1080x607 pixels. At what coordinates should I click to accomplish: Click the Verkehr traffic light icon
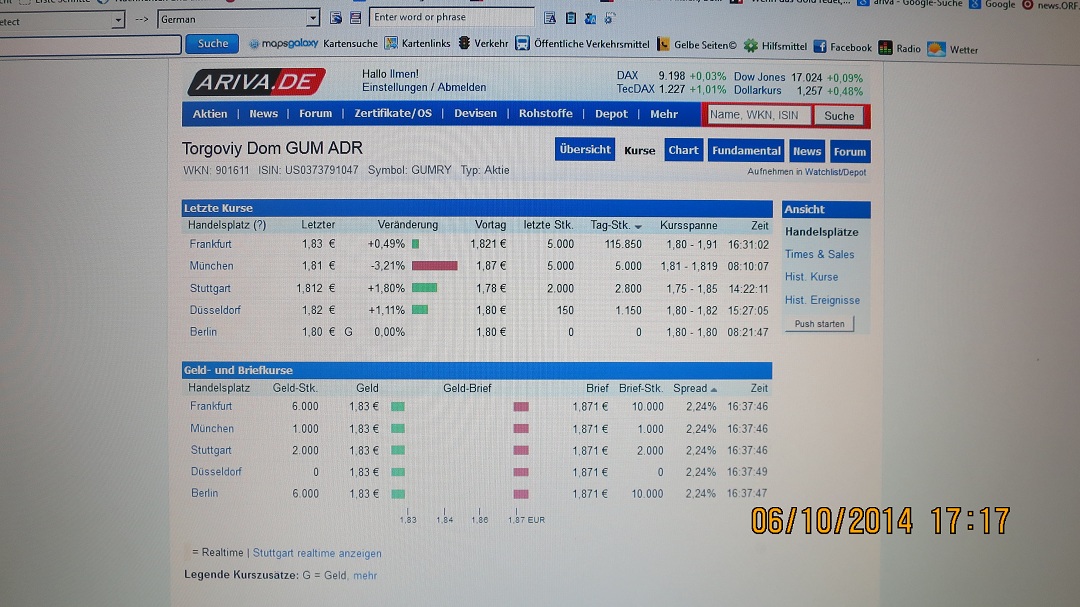(x=464, y=43)
